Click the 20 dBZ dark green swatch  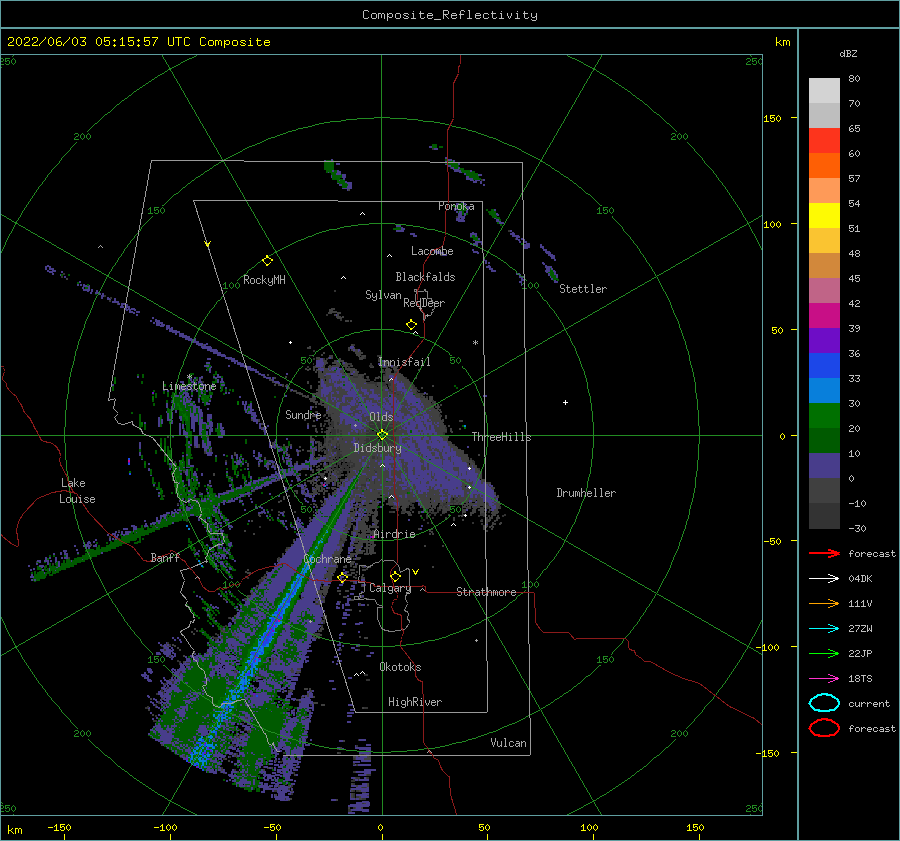click(824, 440)
